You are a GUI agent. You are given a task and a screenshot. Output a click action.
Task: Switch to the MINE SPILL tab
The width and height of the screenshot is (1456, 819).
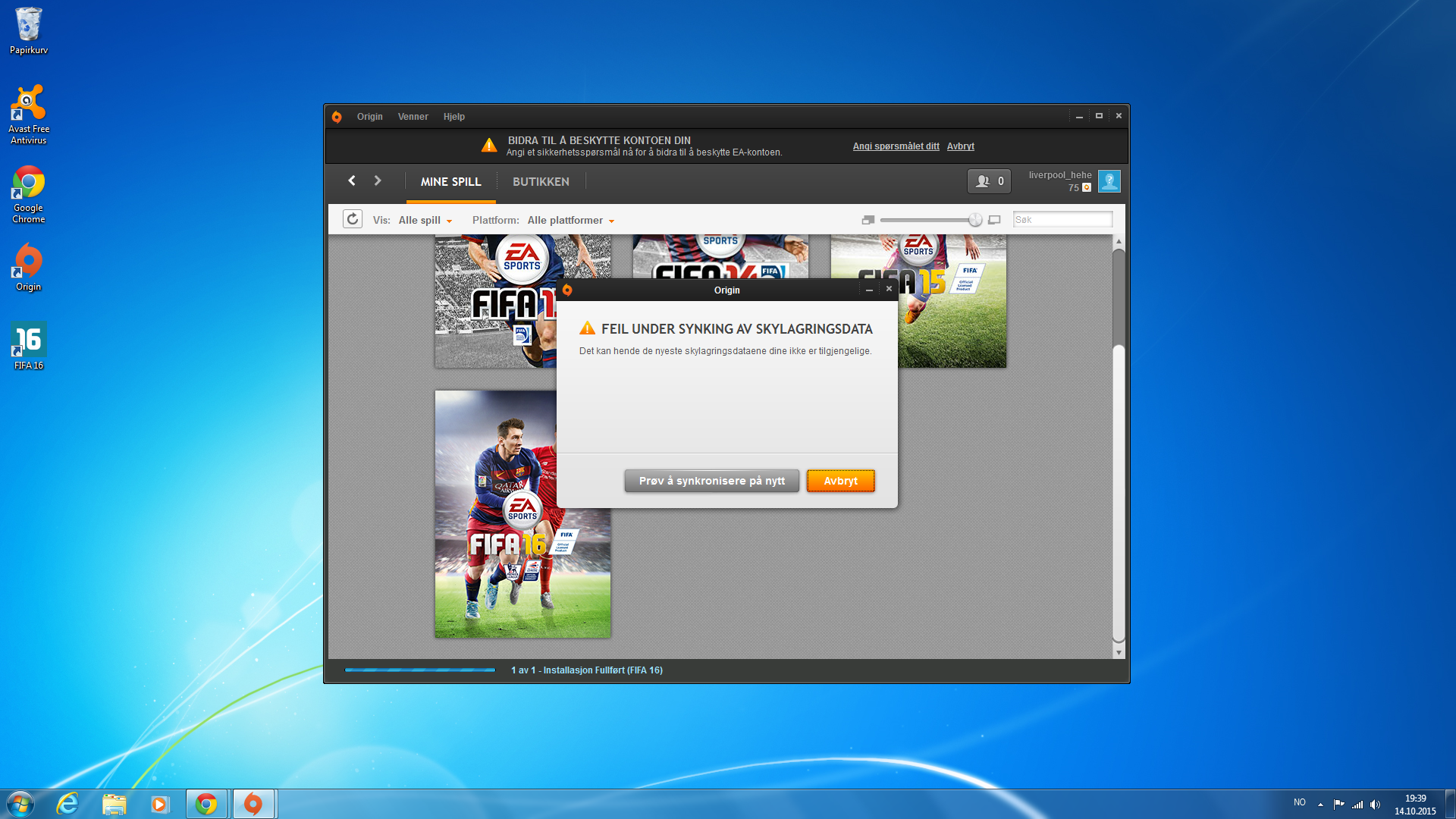pos(450,182)
